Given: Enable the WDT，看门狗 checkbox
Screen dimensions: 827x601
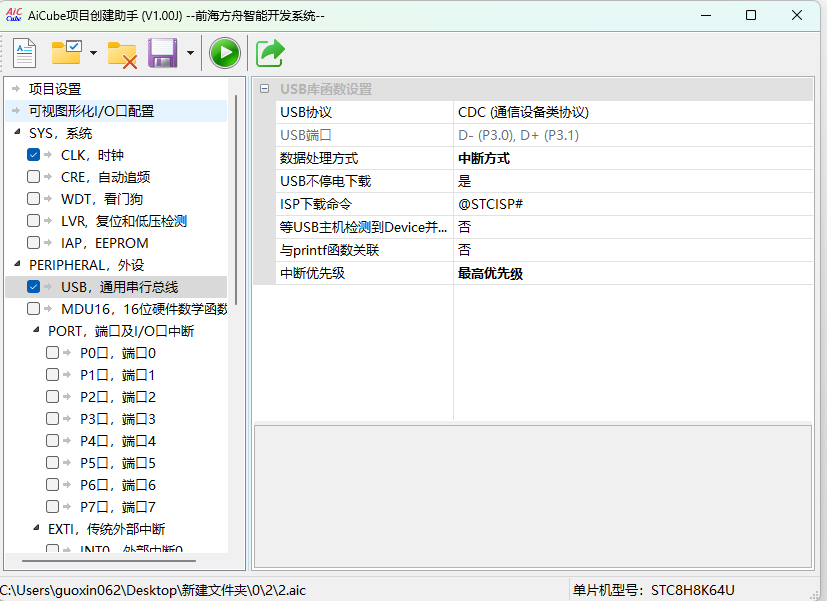Looking at the screenshot, I should point(34,199).
